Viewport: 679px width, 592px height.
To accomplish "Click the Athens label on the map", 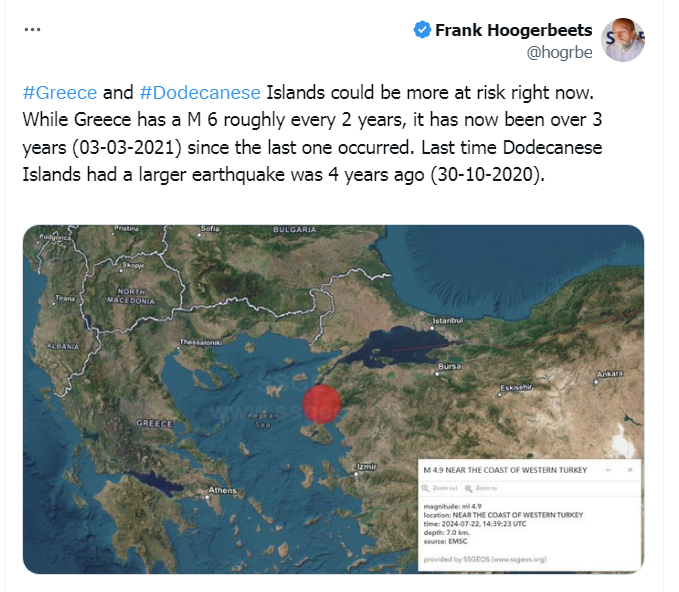I will pos(222,490).
